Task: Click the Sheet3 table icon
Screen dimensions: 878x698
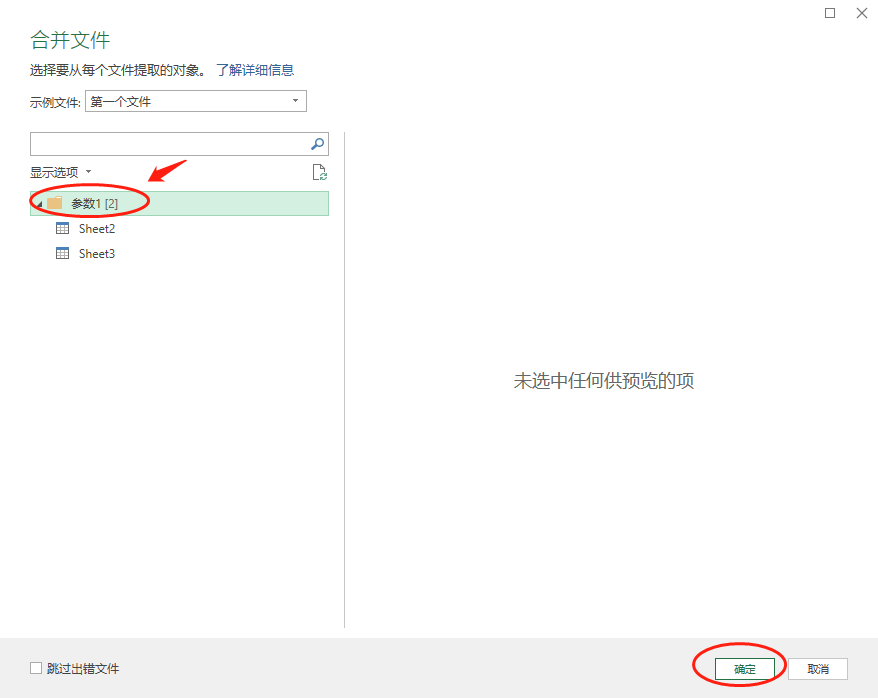Action: coord(62,254)
